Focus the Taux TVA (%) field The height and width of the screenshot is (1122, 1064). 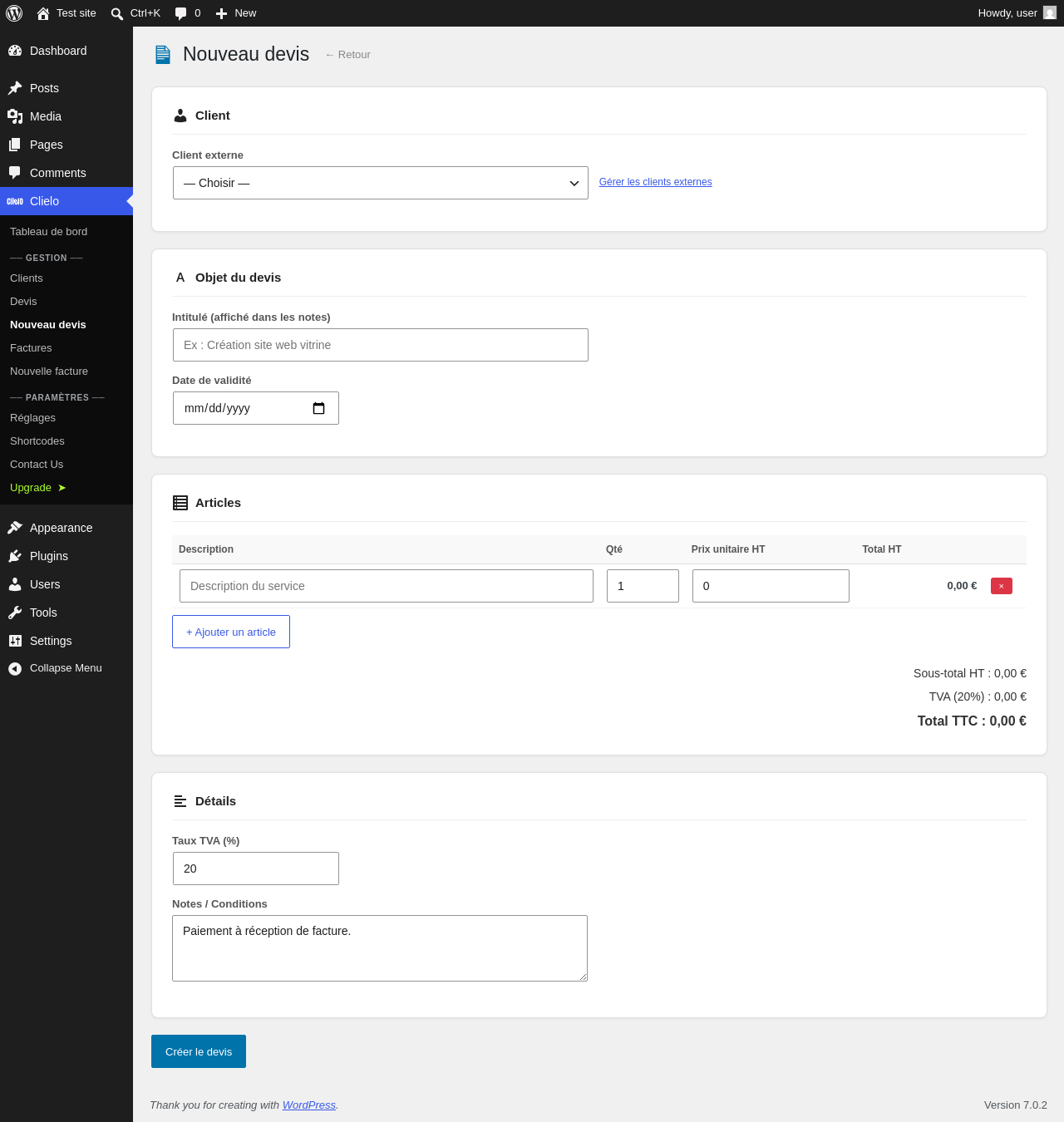point(256,869)
